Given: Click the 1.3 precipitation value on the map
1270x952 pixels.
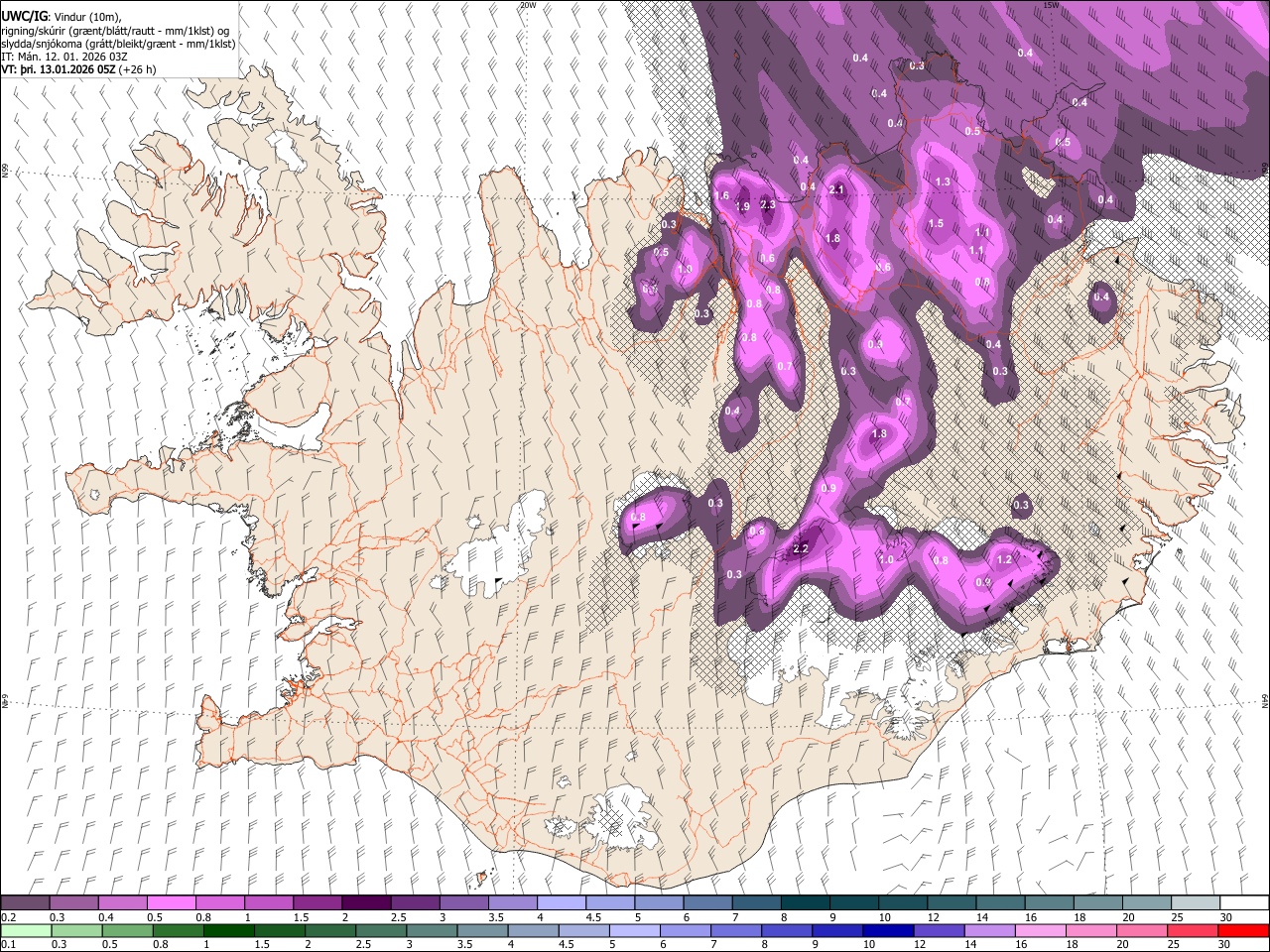Looking at the screenshot, I should [x=943, y=182].
